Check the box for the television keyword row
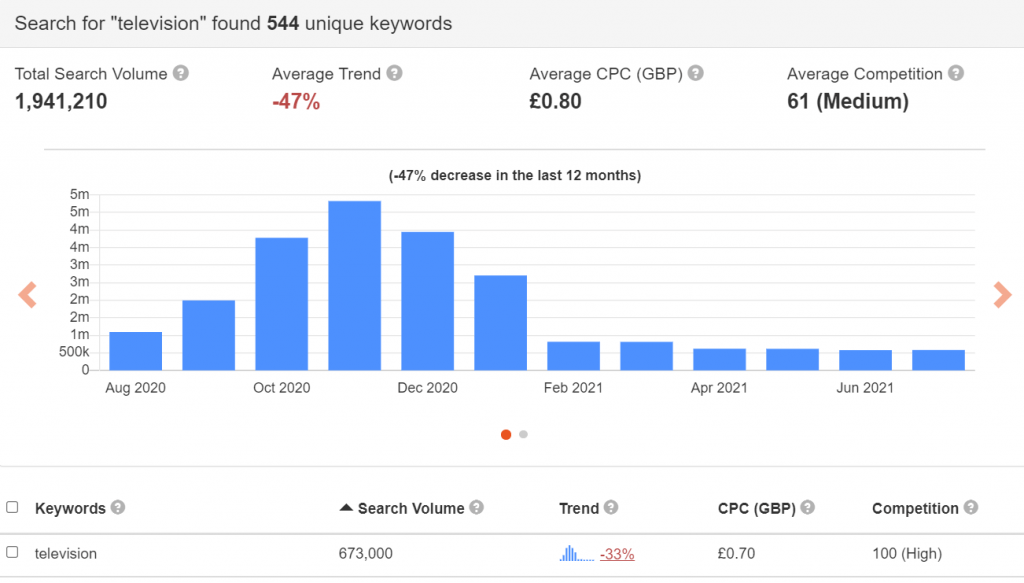Image resolution: width=1024 pixels, height=583 pixels. point(12,553)
